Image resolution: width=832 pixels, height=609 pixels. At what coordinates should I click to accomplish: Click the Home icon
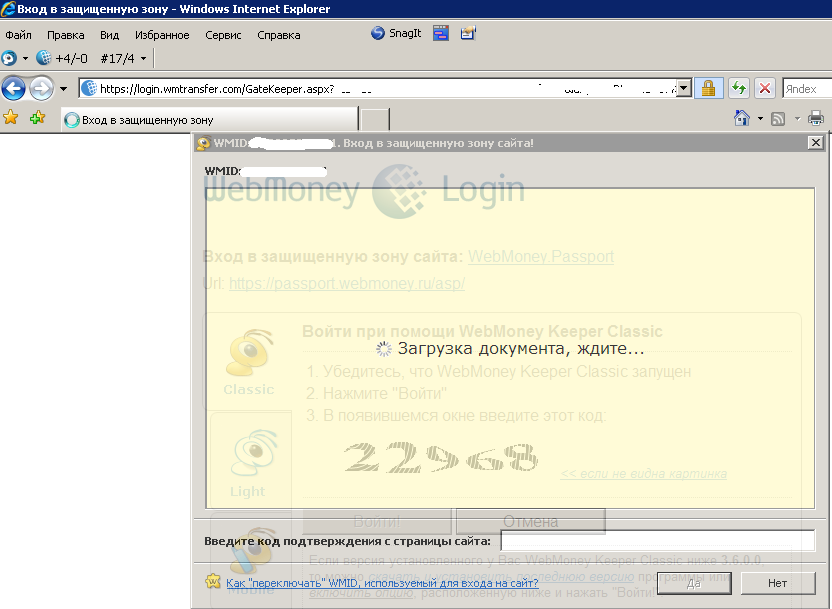tap(742, 118)
